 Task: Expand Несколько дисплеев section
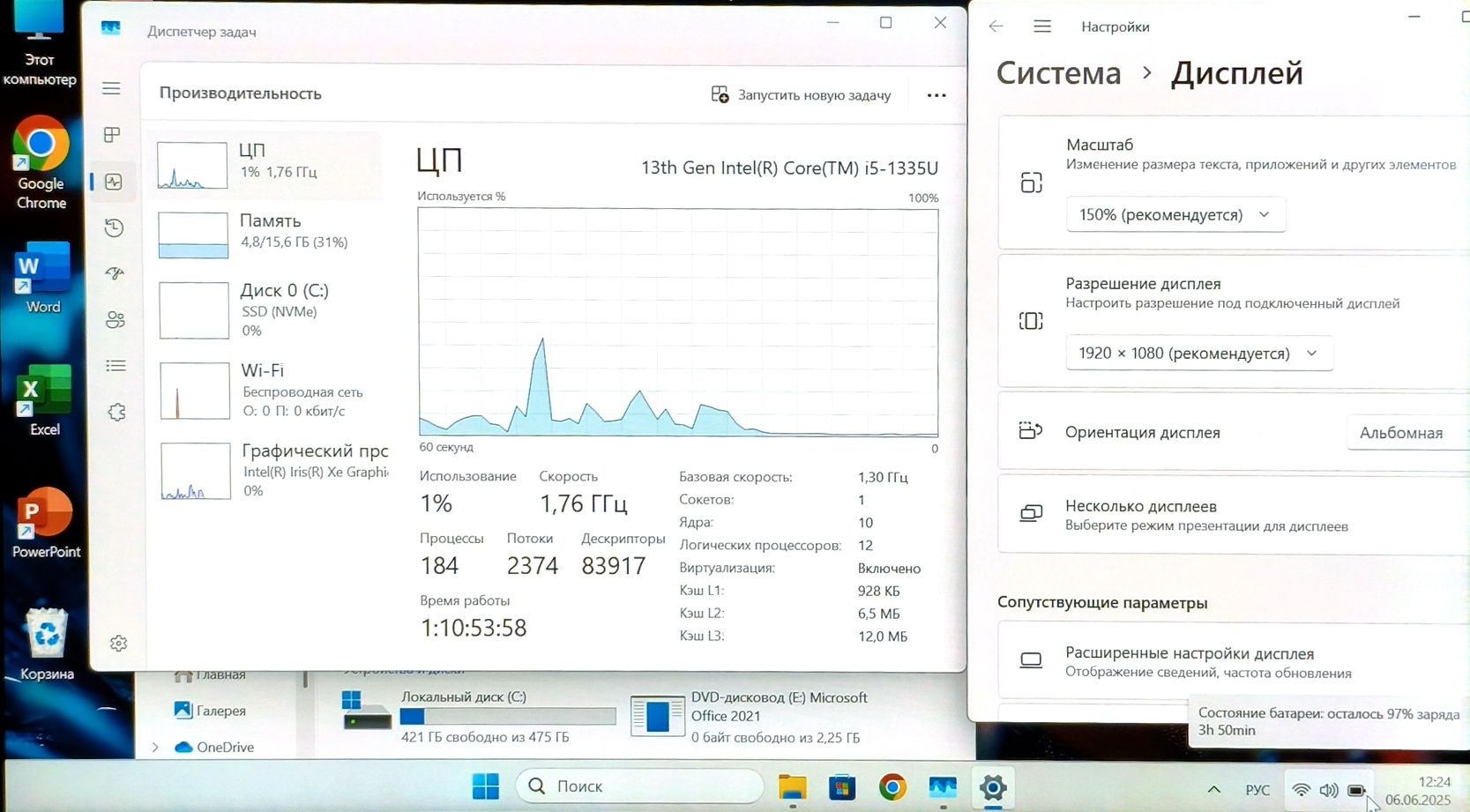(x=1234, y=515)
